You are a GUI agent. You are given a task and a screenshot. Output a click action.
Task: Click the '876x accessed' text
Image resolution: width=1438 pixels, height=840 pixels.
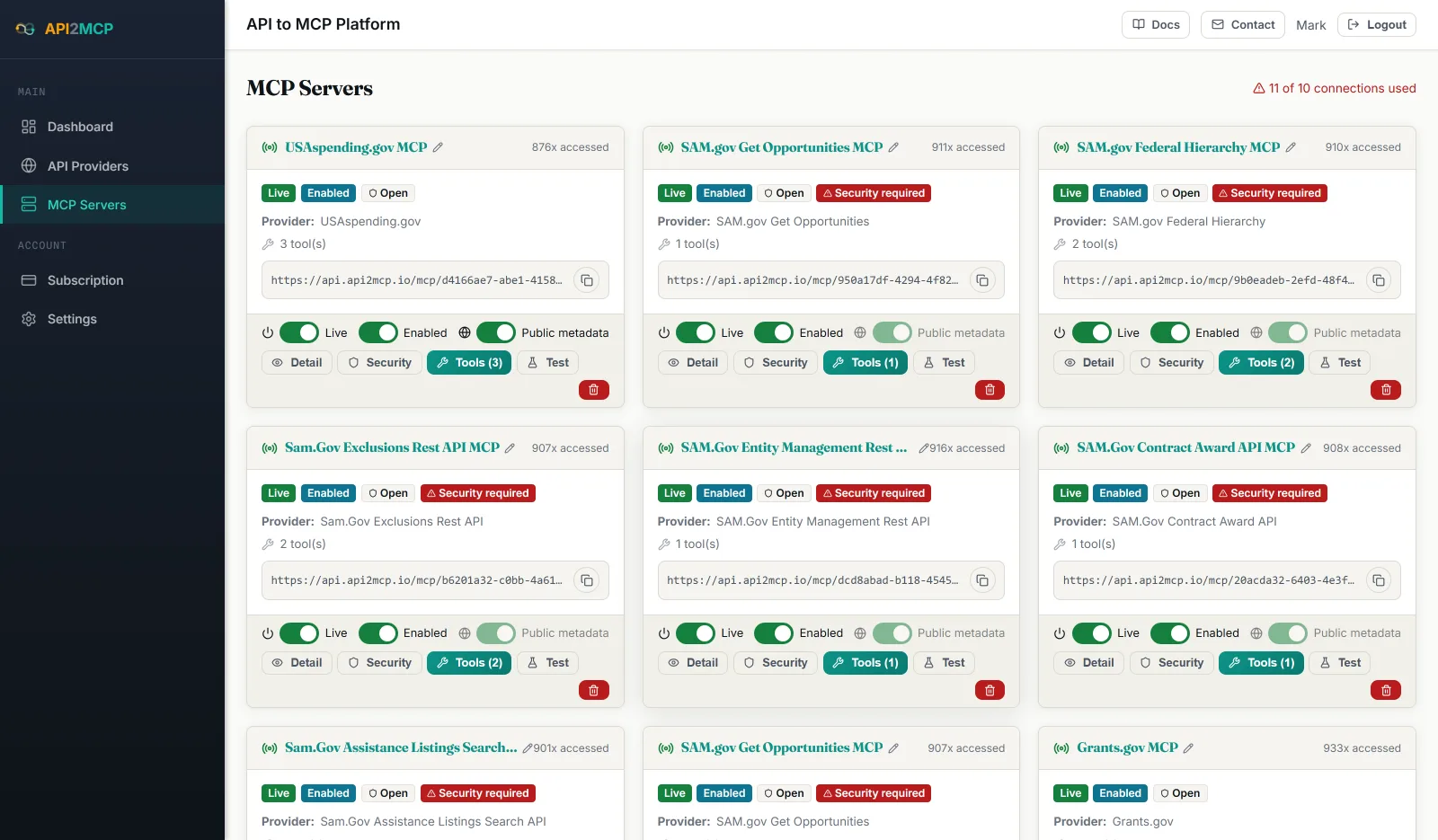570,147
